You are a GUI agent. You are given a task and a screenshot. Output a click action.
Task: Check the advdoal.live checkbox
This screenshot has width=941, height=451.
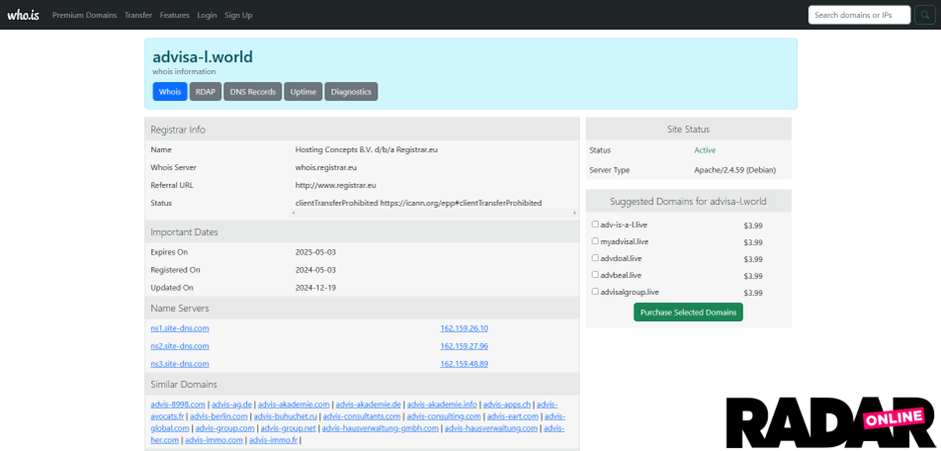[595, 257]
